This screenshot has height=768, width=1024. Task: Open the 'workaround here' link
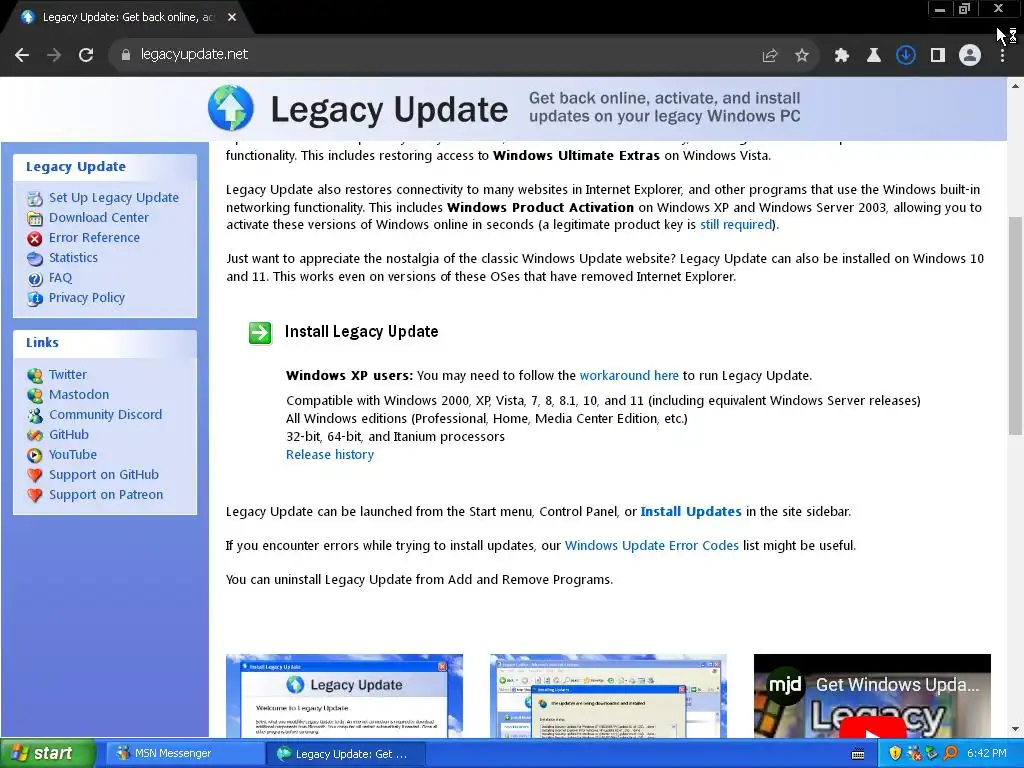click(629, 376)
